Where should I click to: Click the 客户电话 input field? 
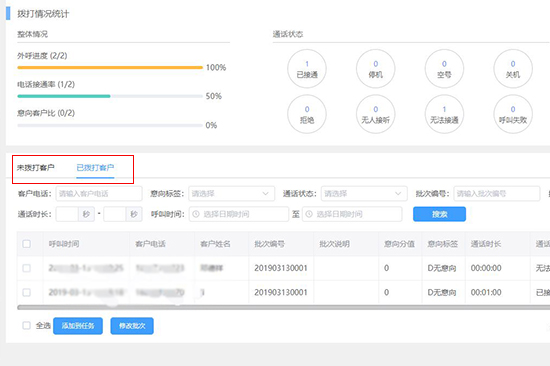click(99, 194)
